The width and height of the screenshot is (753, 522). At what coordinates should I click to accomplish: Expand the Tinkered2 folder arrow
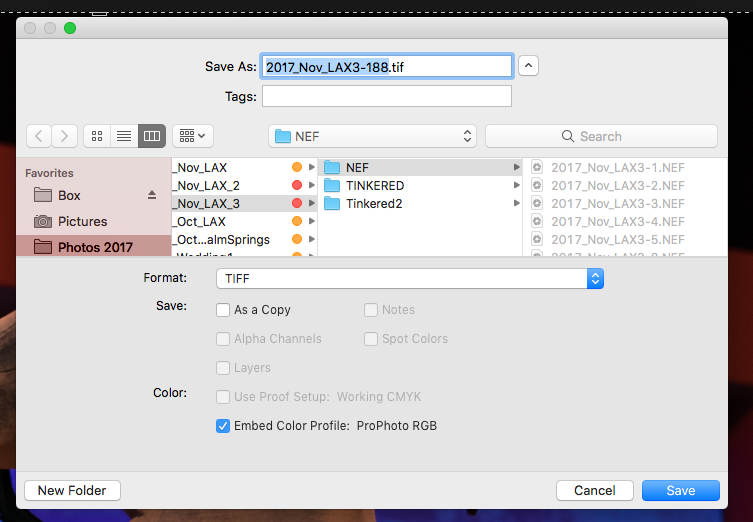tap(516, 203)
